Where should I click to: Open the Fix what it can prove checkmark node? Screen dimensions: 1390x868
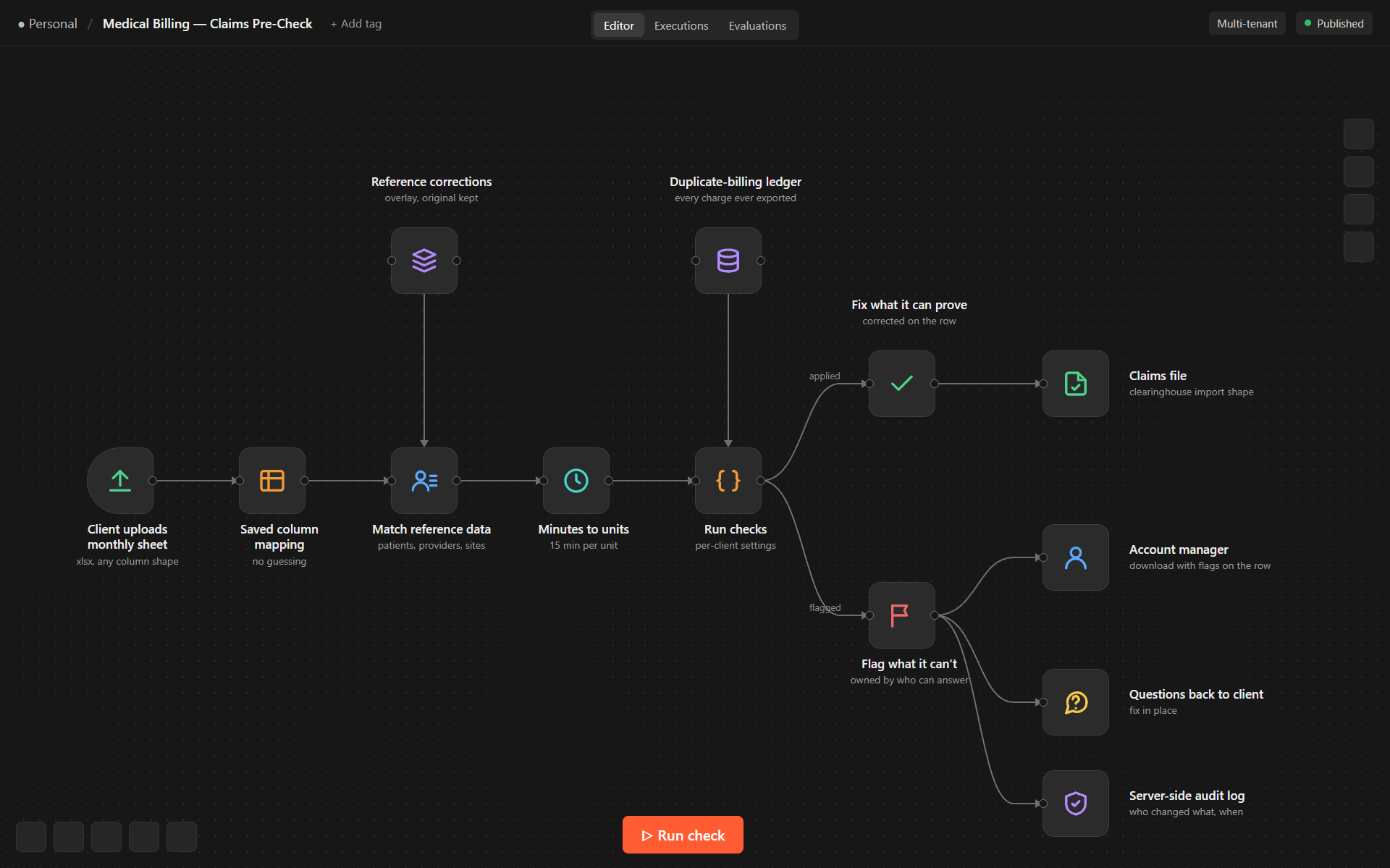pyautogui.click(x=902, y=384)
